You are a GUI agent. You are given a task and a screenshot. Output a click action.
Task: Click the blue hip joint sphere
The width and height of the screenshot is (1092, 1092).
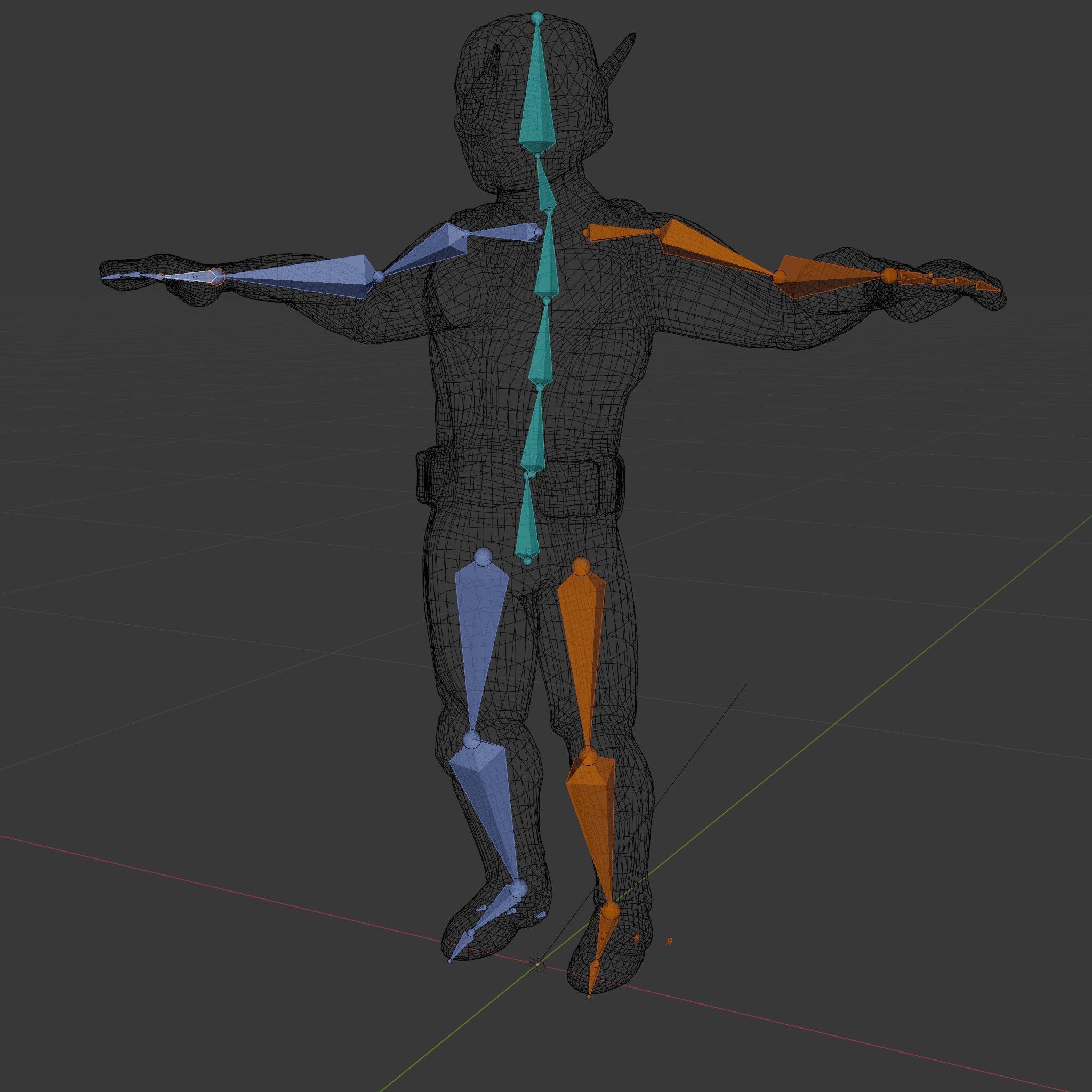pyautogui.click(x=482, y=557)
